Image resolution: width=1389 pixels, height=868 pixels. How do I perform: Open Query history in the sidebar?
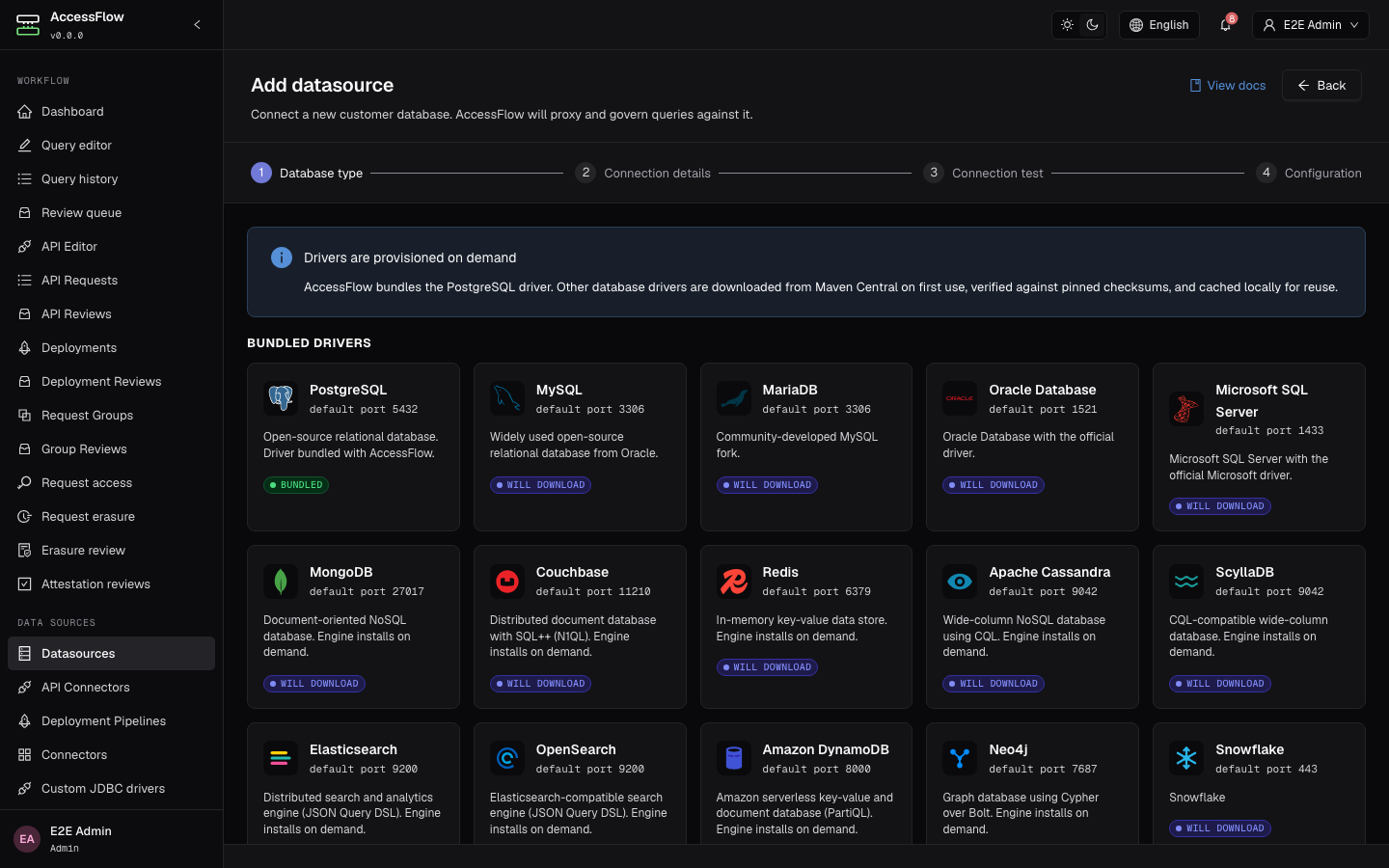pyautogui.click(x=111, y=179)
